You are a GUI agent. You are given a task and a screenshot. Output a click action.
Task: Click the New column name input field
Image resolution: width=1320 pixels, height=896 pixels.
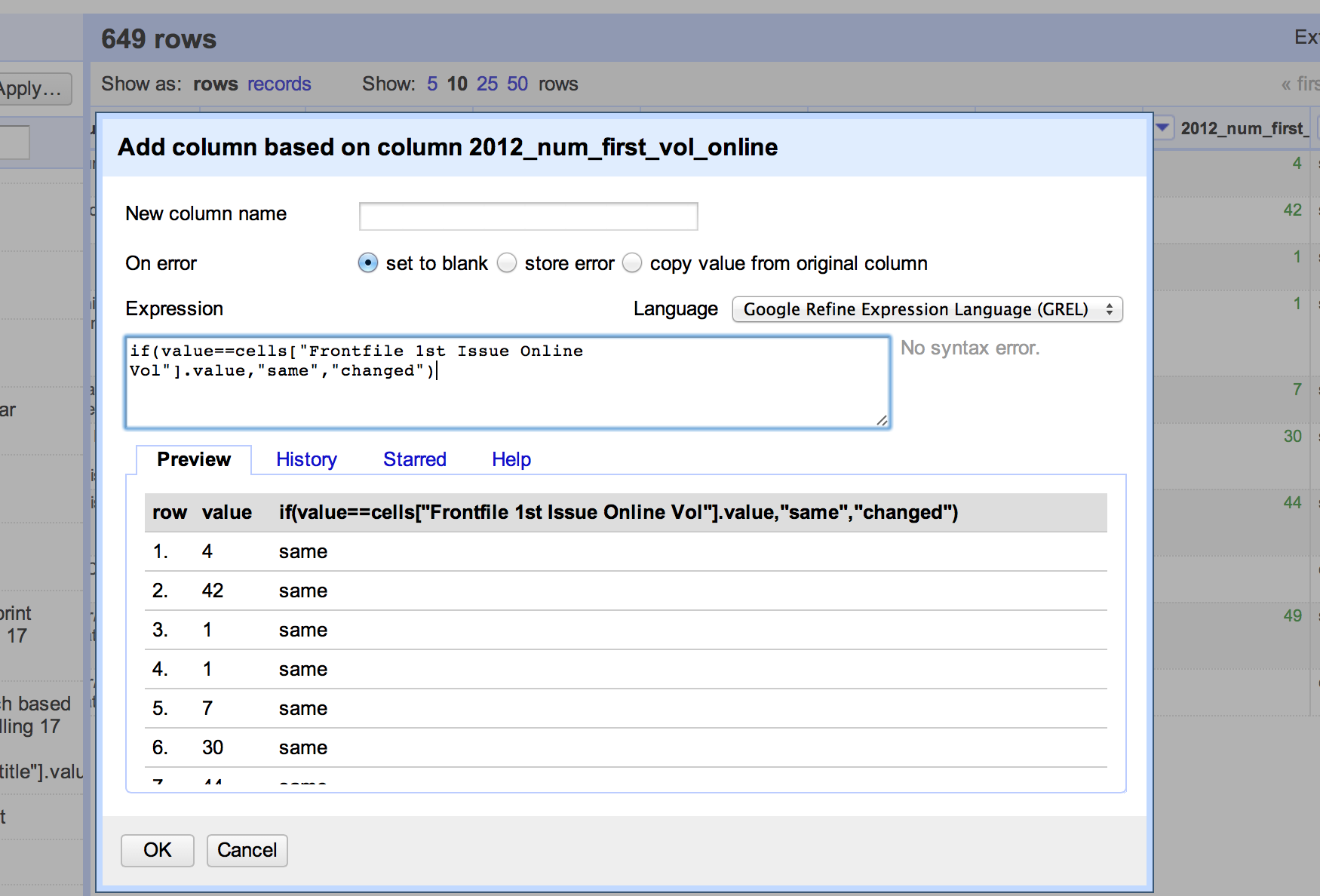[528, 216]
